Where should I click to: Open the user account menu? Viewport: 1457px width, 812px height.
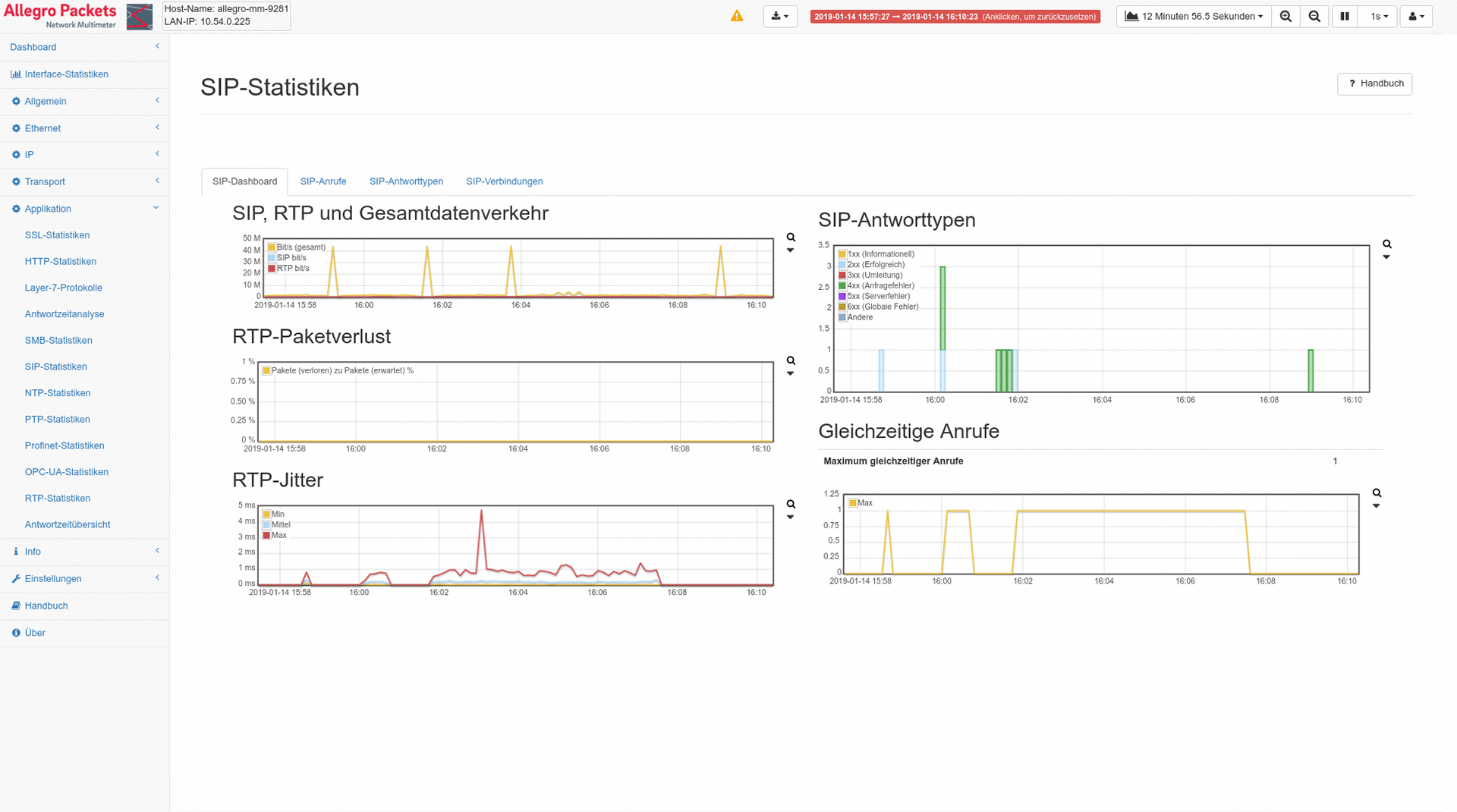tap(1416, 16)
